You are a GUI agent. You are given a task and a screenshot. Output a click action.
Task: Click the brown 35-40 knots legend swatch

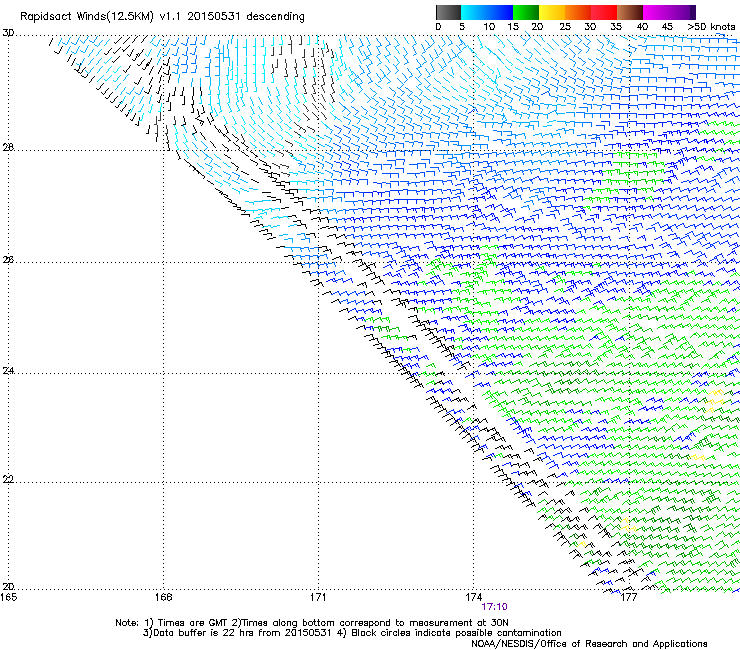(x=630, y=12)
